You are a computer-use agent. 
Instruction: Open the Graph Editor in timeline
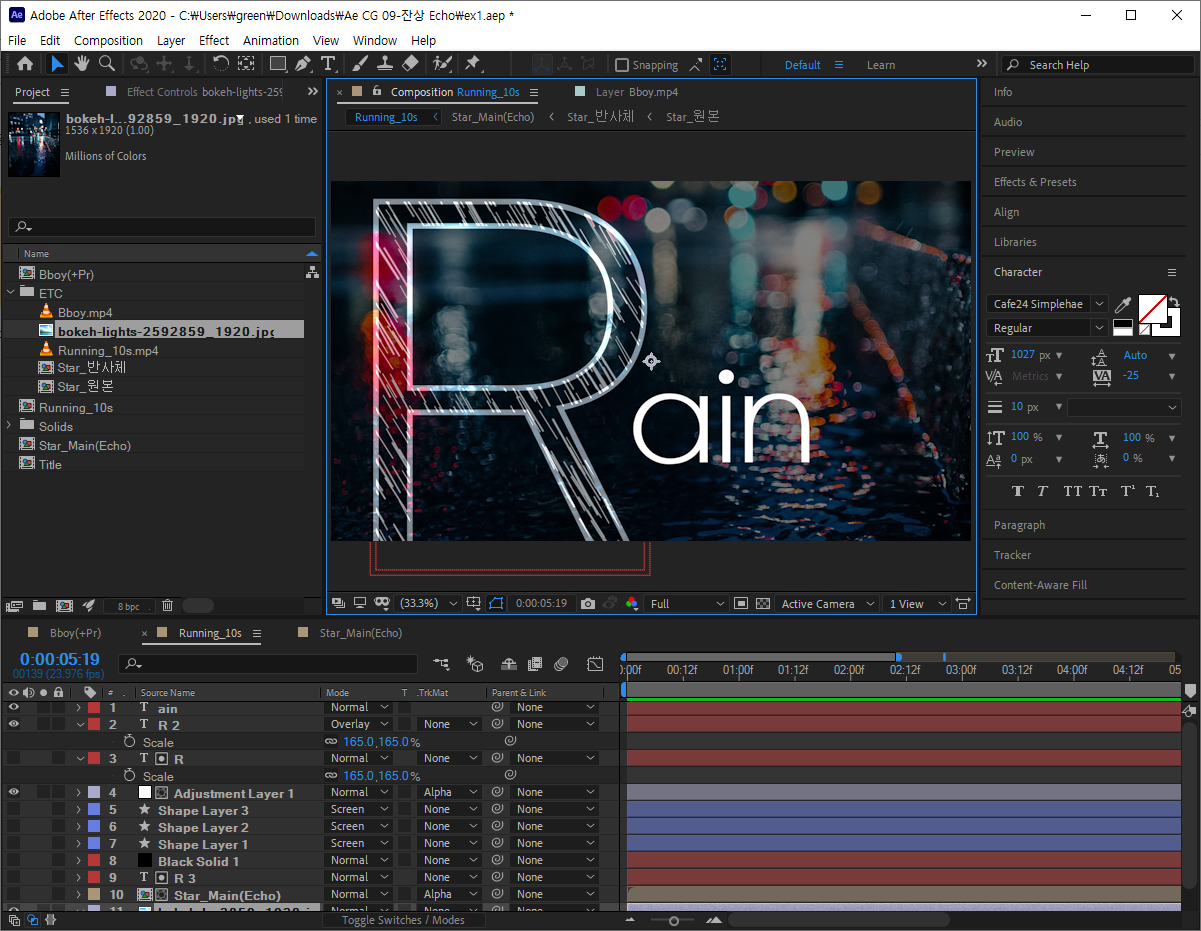click(595, 664)
